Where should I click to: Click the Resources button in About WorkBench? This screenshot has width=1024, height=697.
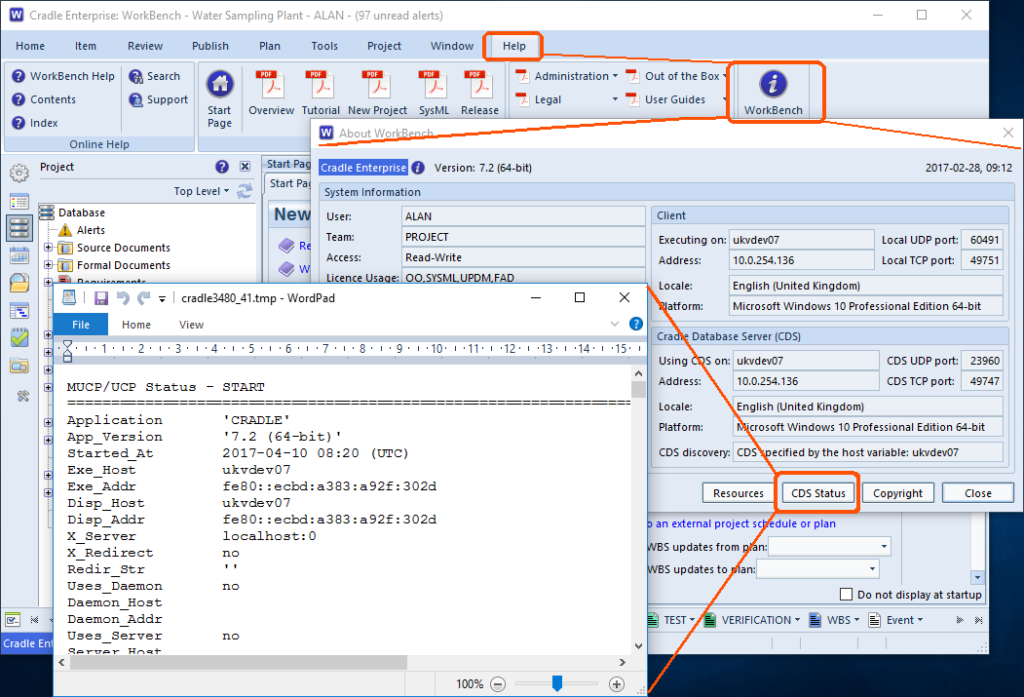pyautogui.click(x=737, y=492)
